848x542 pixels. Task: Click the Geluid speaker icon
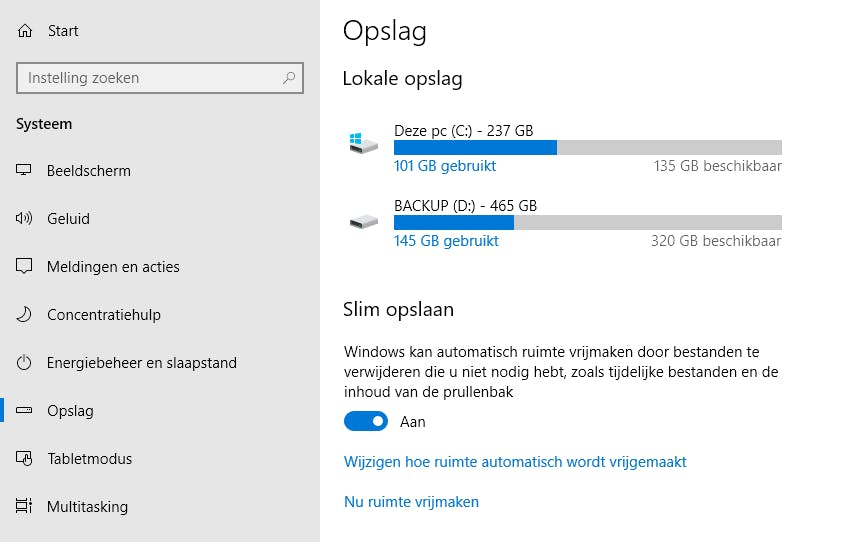[25, 219]
